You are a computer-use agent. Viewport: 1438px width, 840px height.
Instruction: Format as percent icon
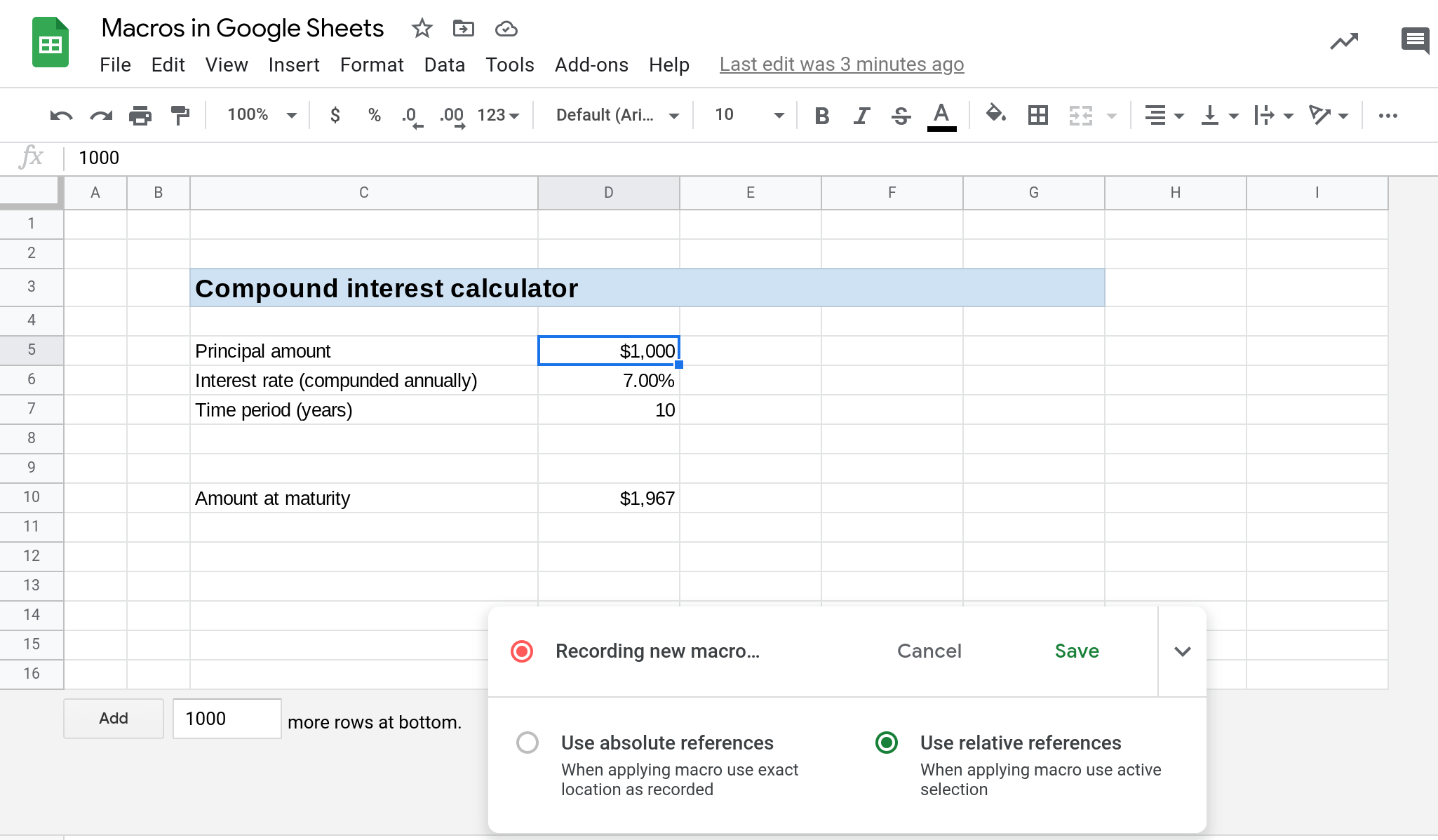click(x=375, y=115)
